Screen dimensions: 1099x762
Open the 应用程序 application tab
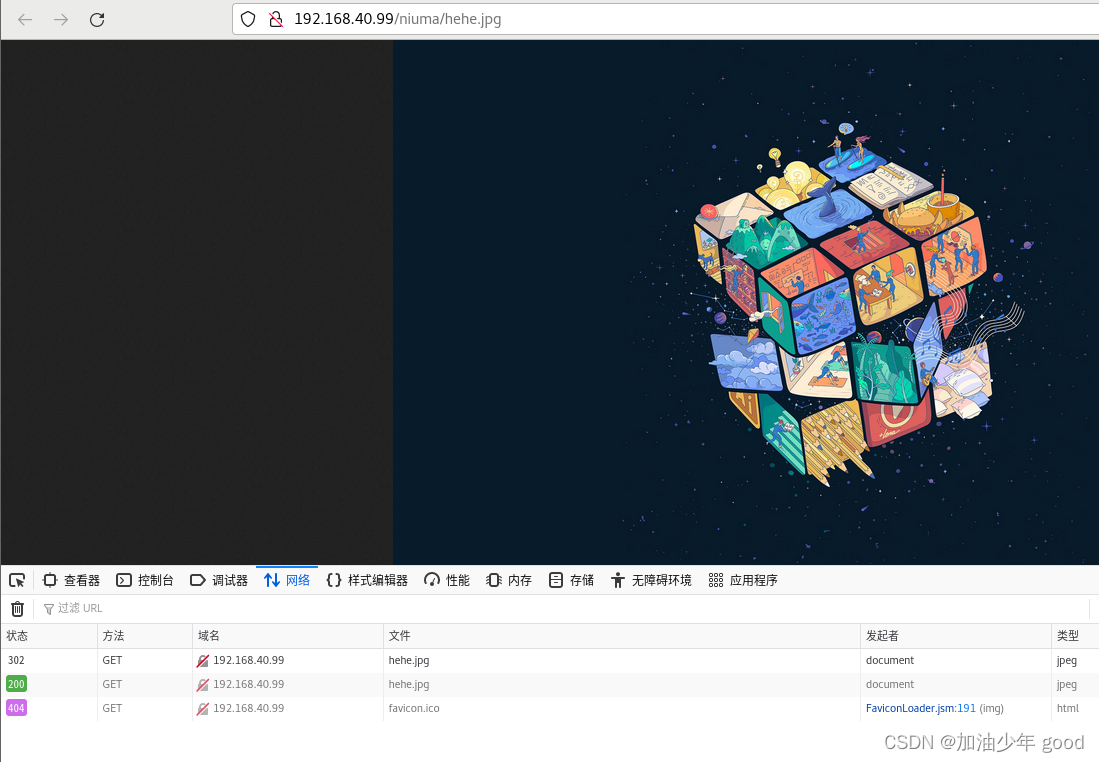(743, 580)
